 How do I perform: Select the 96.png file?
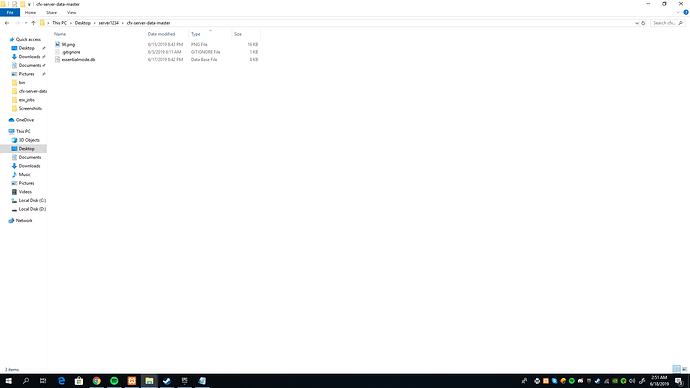[68, 44]
